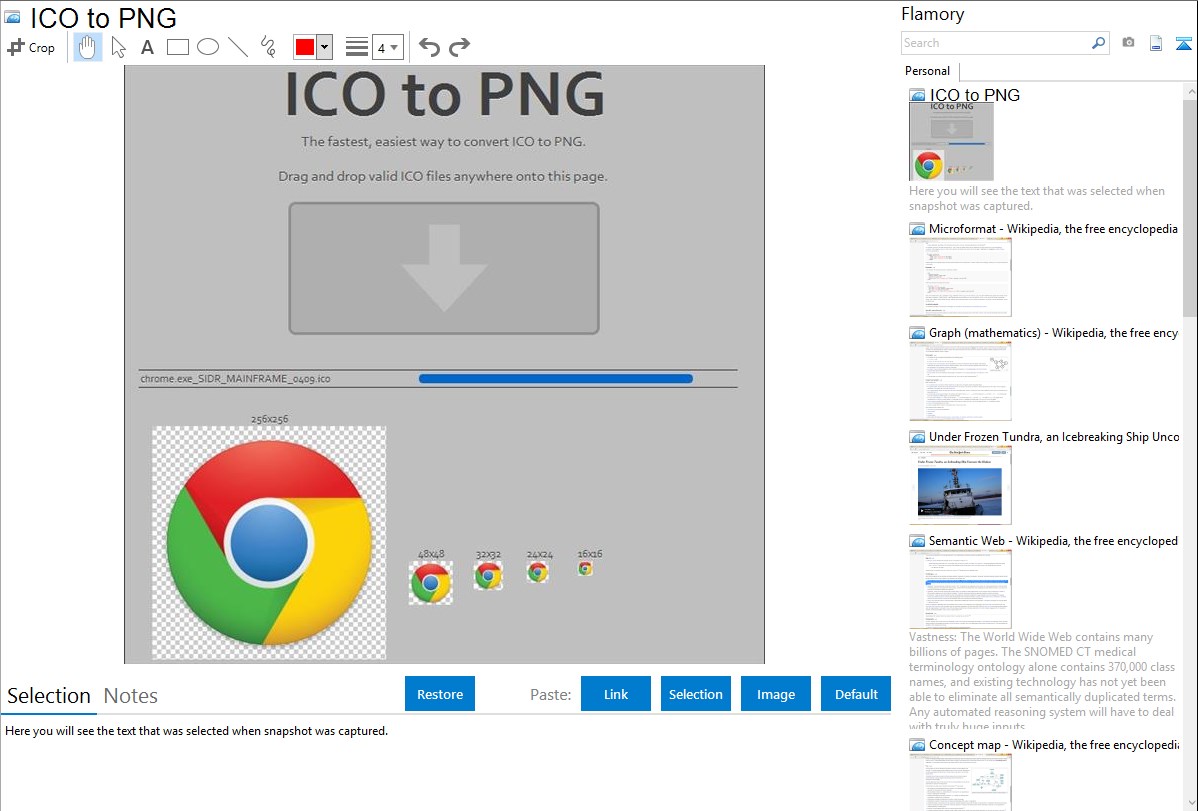Click the page document icon
Viewport: 1198px width, 811px height.
[1156, 44]
